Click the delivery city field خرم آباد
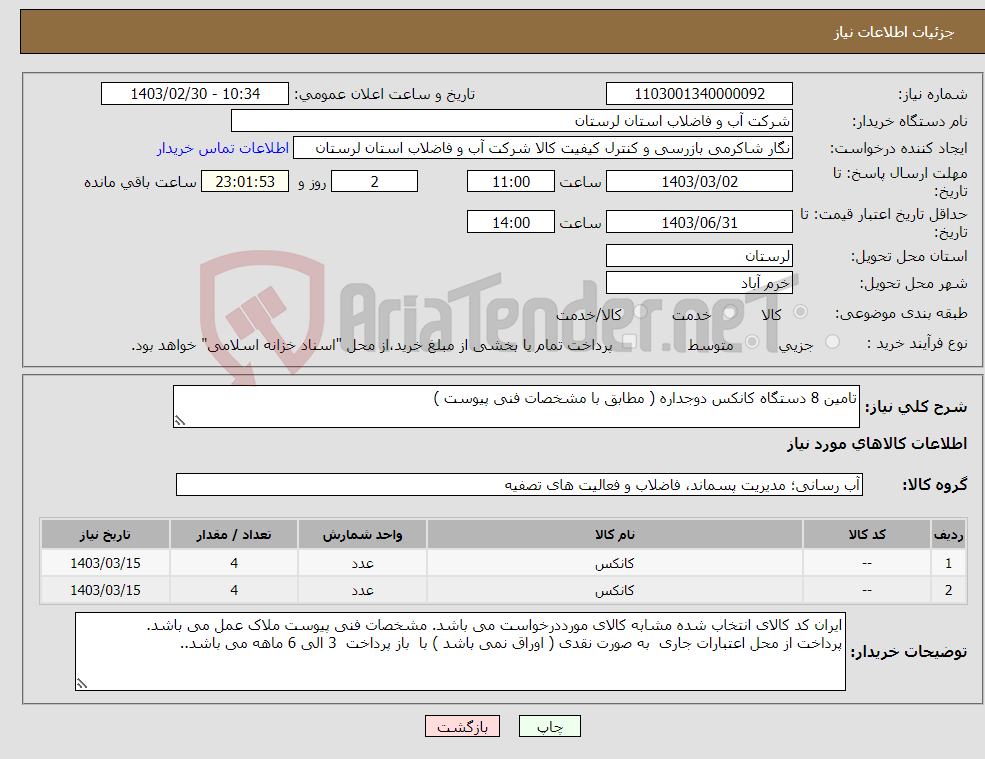The height and width of the screenshot is (759, 985). click(x=699, y=283)
